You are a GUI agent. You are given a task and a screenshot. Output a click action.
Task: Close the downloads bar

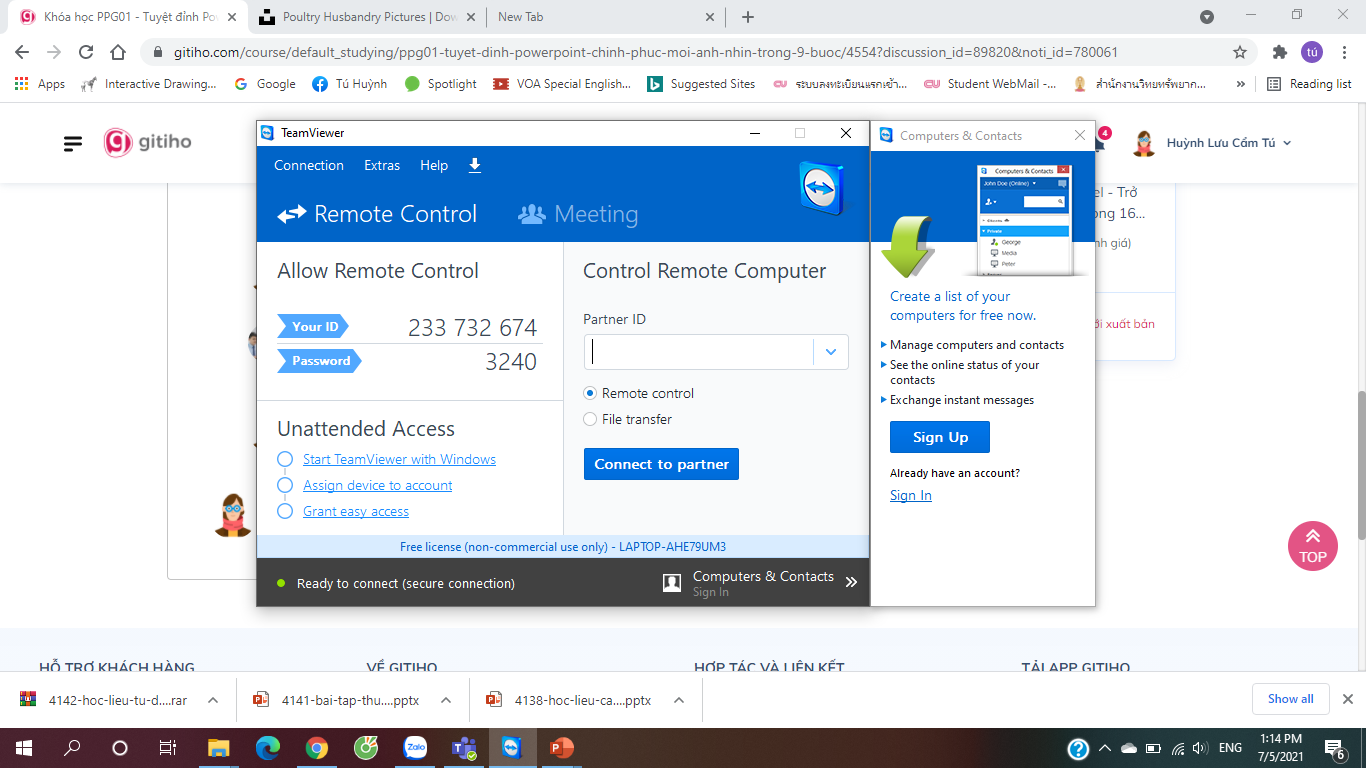click(x=1347, y=699)
